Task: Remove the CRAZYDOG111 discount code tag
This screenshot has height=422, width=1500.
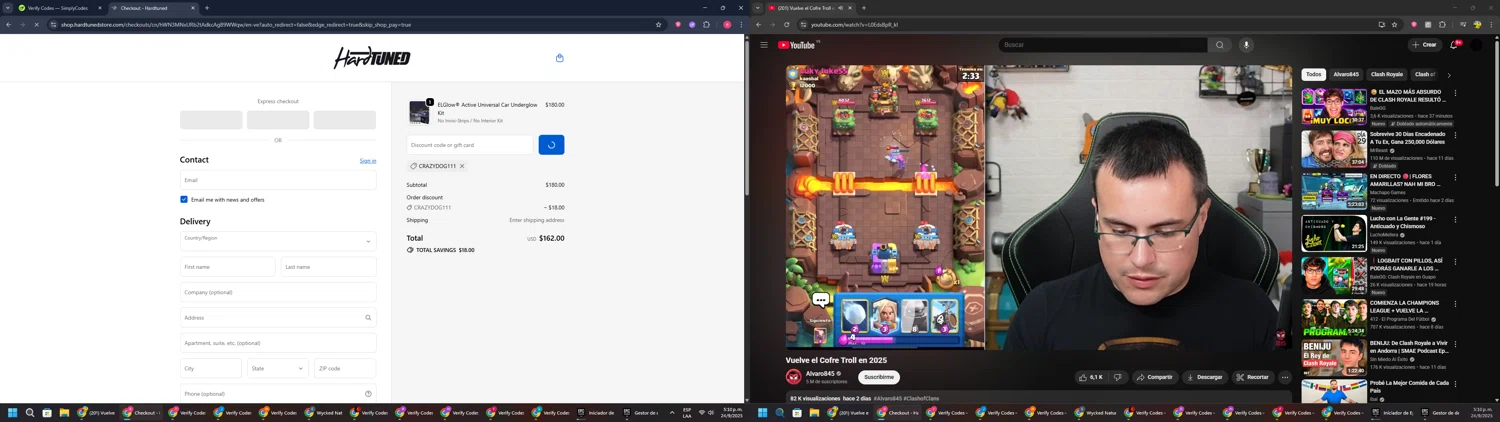Action: pyautogui.click(x=462, y=166)
